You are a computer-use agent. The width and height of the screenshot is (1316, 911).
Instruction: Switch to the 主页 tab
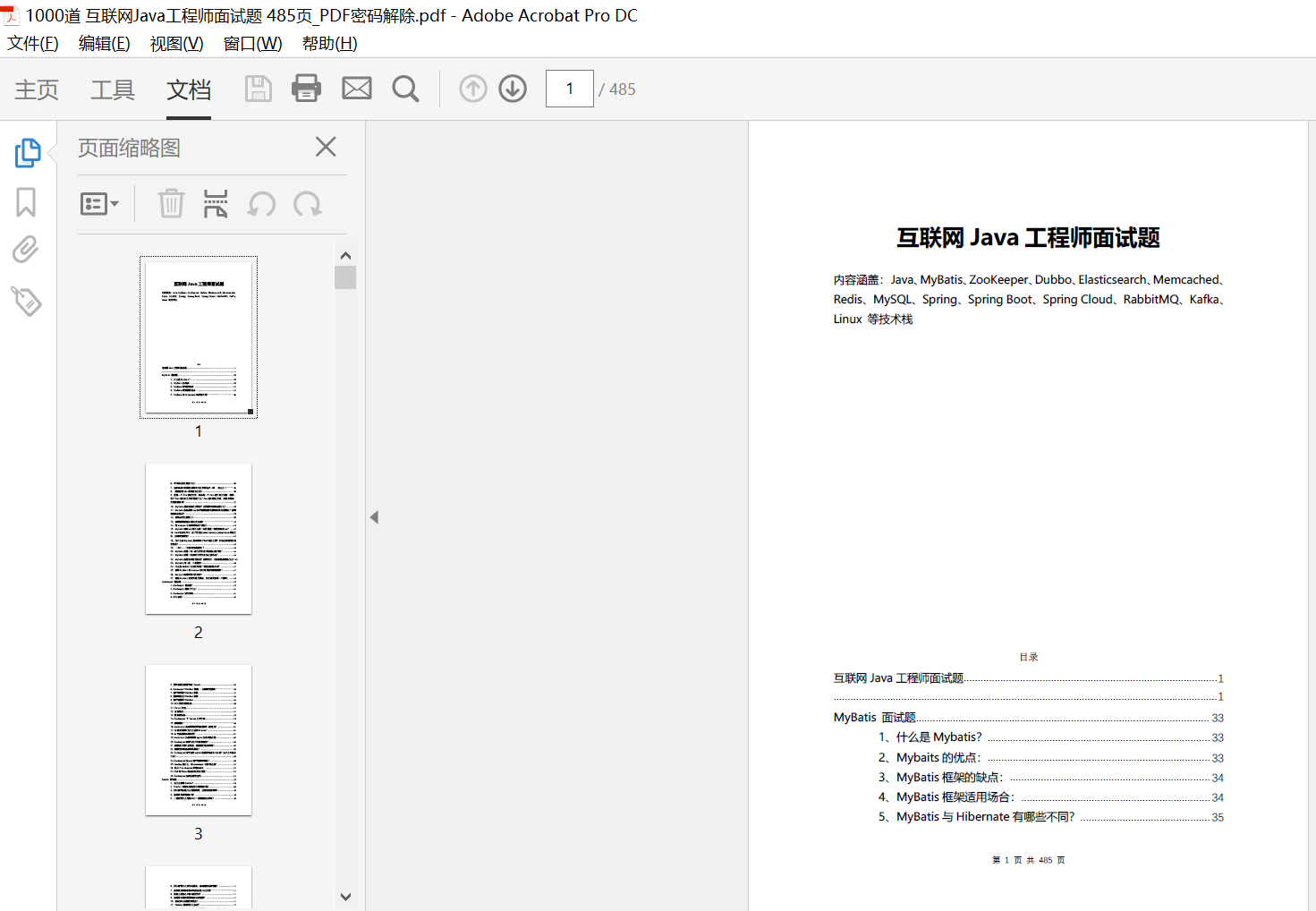tap(37, 89)
